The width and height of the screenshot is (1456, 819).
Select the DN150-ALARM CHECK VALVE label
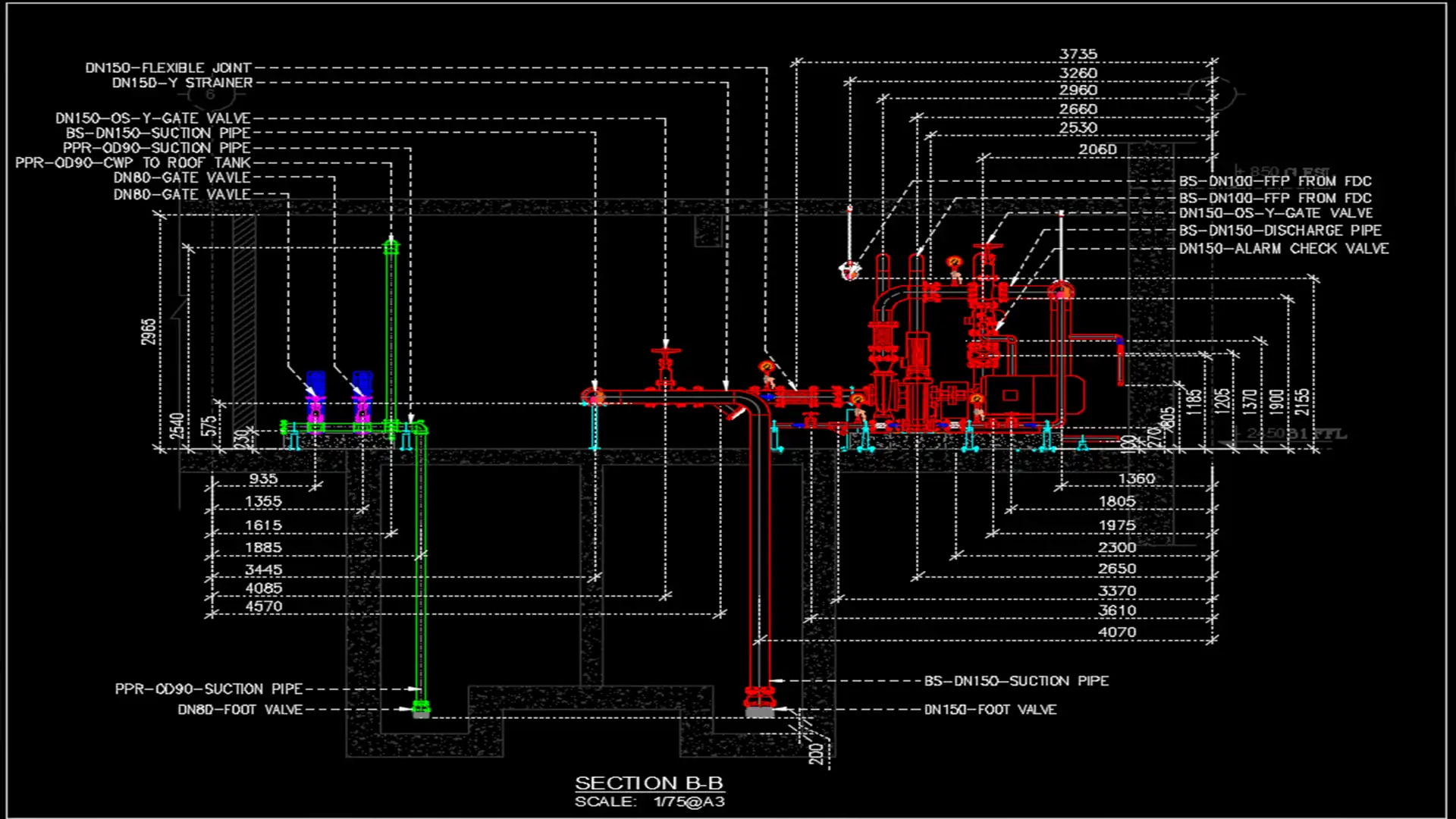tap(1283, 249)
